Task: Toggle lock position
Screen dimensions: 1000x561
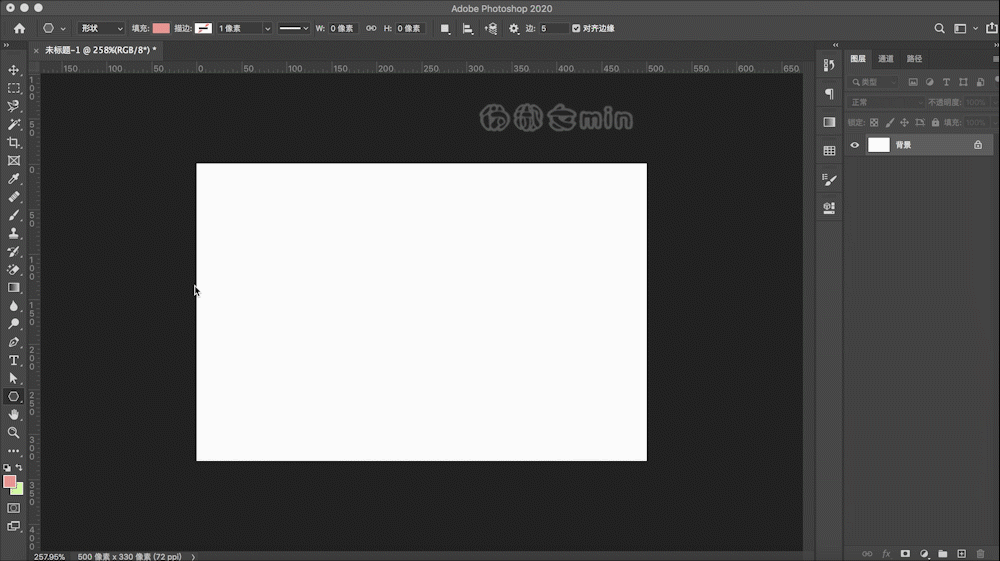Action: click(x=904, y=122)
